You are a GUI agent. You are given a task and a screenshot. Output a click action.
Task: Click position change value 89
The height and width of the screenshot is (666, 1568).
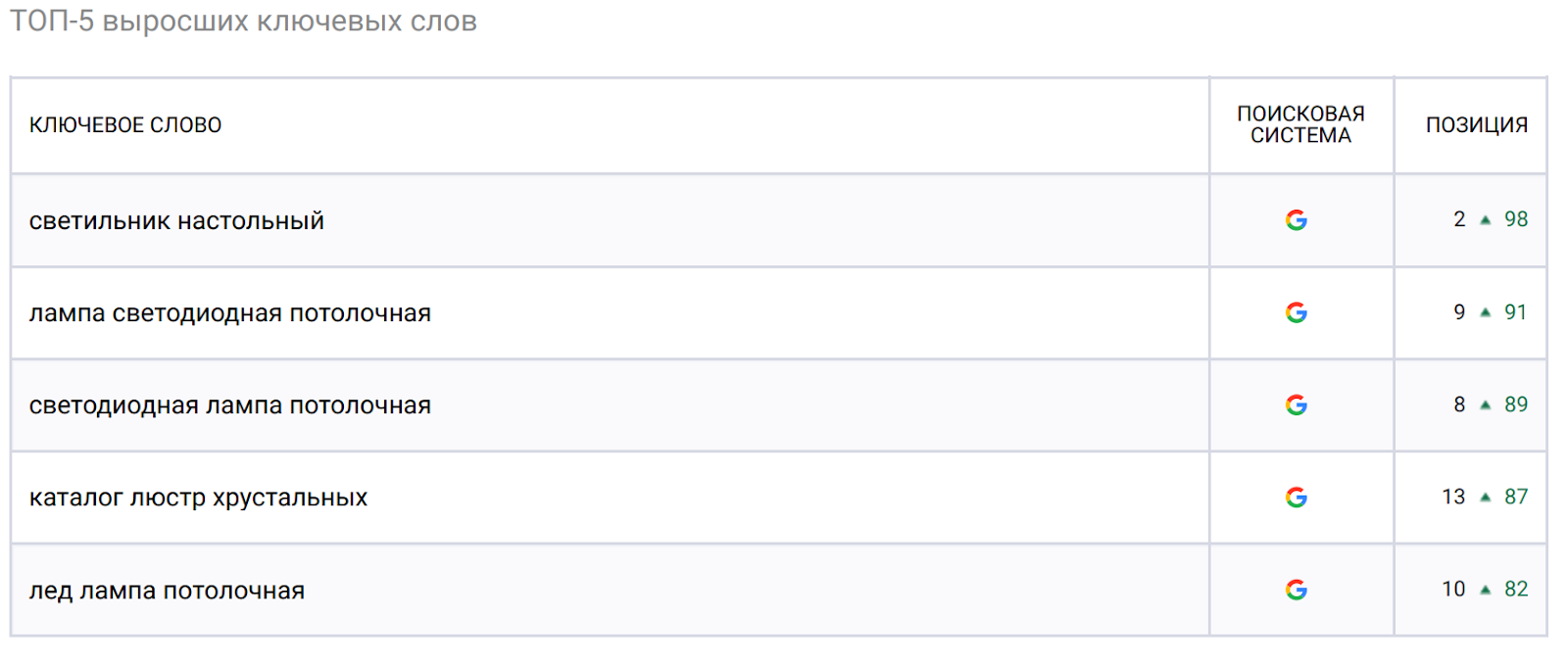(1516, 404)
